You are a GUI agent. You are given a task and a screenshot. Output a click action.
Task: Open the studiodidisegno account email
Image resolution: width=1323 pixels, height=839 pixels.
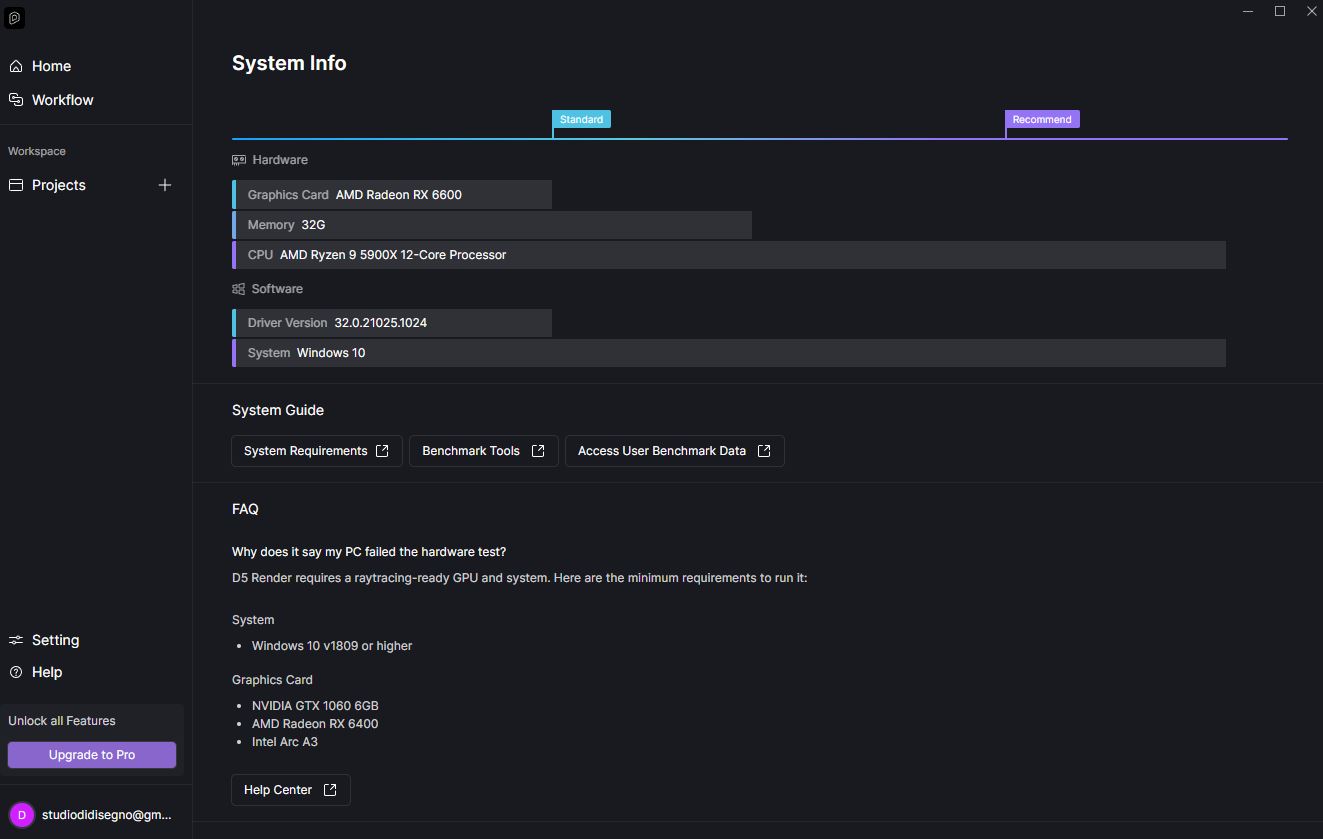(107, 815)
